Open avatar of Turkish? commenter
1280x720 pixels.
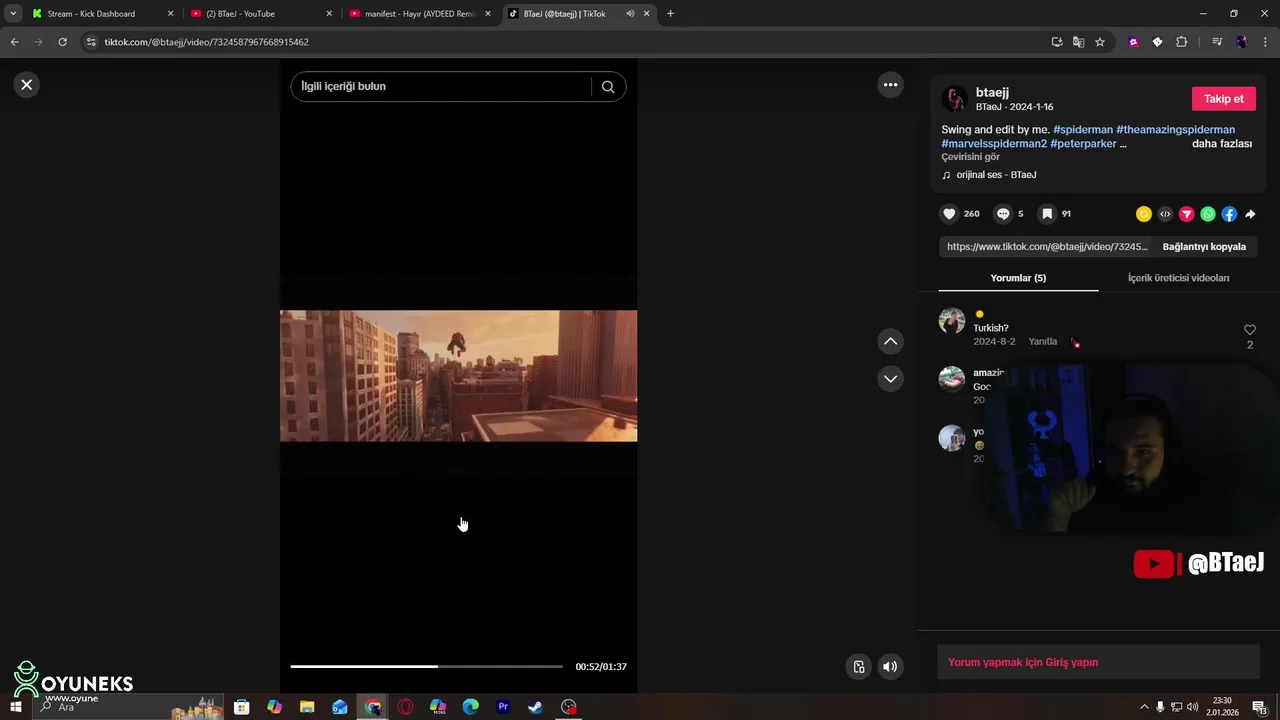952,321
